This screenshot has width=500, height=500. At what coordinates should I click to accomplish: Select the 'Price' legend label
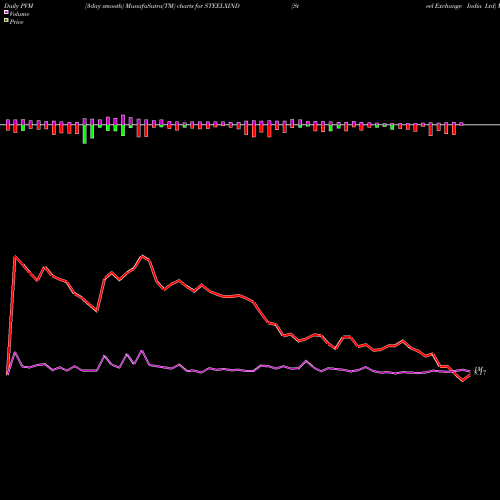[16, 22]
